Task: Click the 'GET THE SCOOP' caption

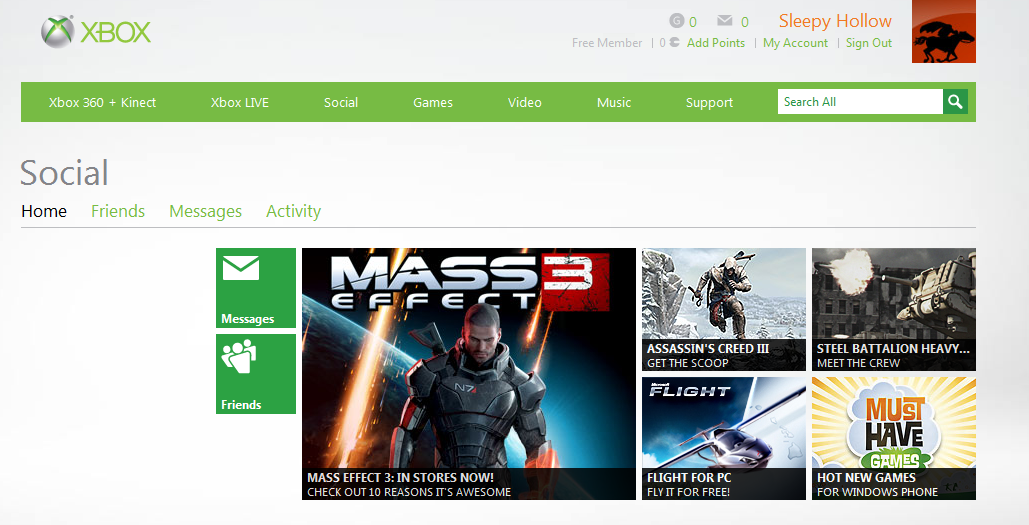Action: click(x=688, y=363)
